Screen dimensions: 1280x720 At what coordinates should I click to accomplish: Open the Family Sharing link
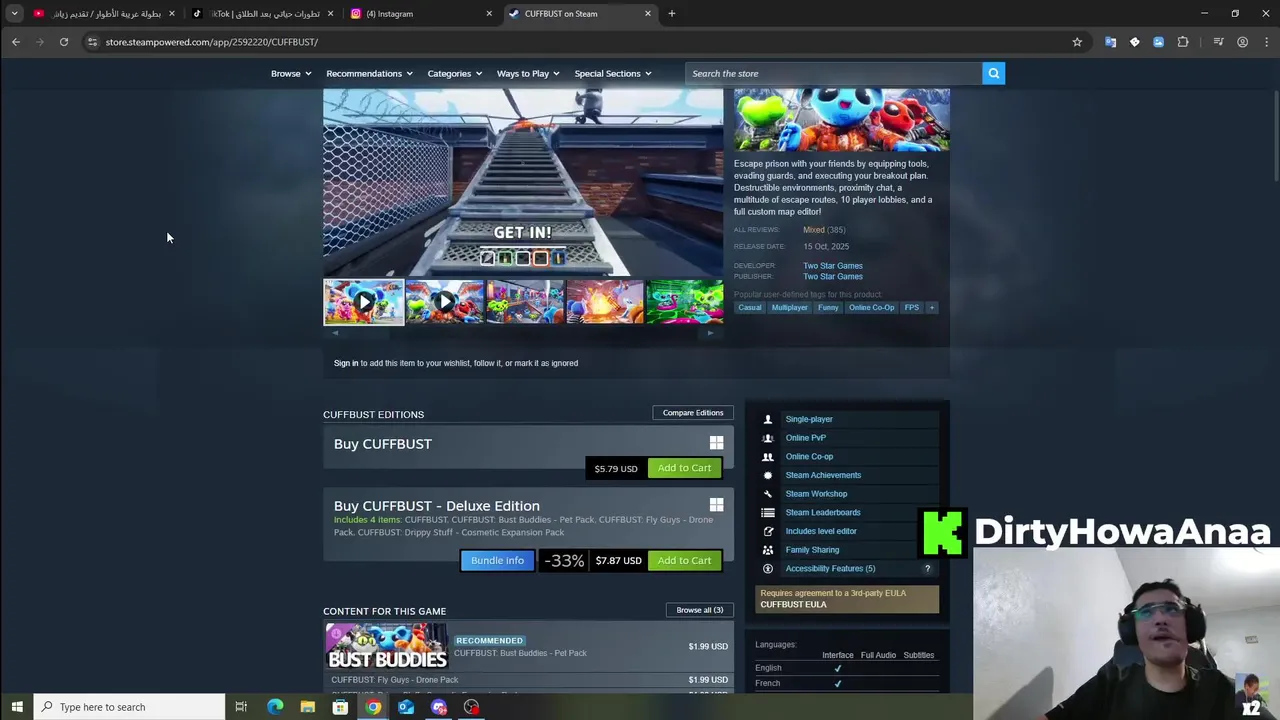812,550
